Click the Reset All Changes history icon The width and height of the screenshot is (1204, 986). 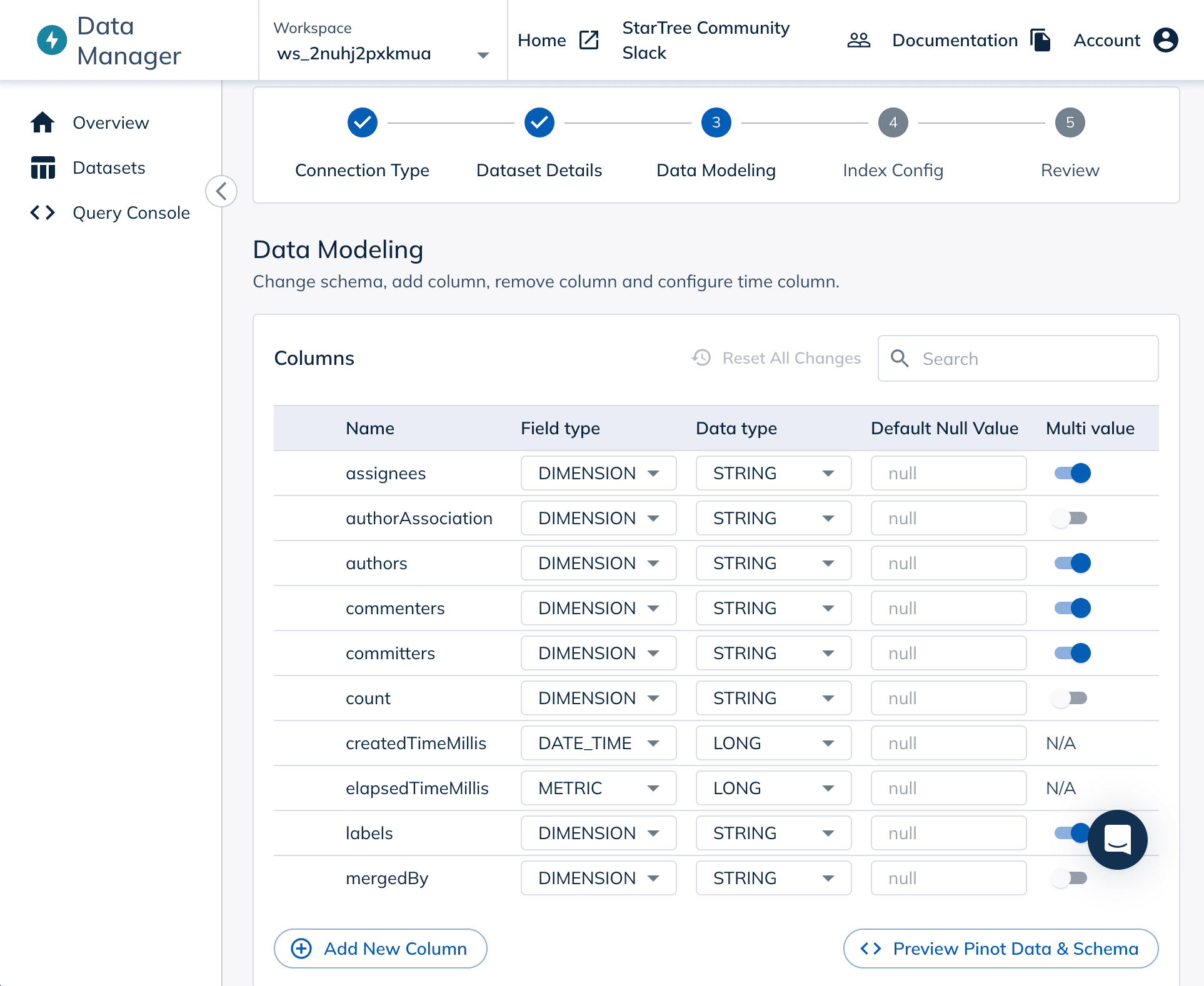click(701, 358)
